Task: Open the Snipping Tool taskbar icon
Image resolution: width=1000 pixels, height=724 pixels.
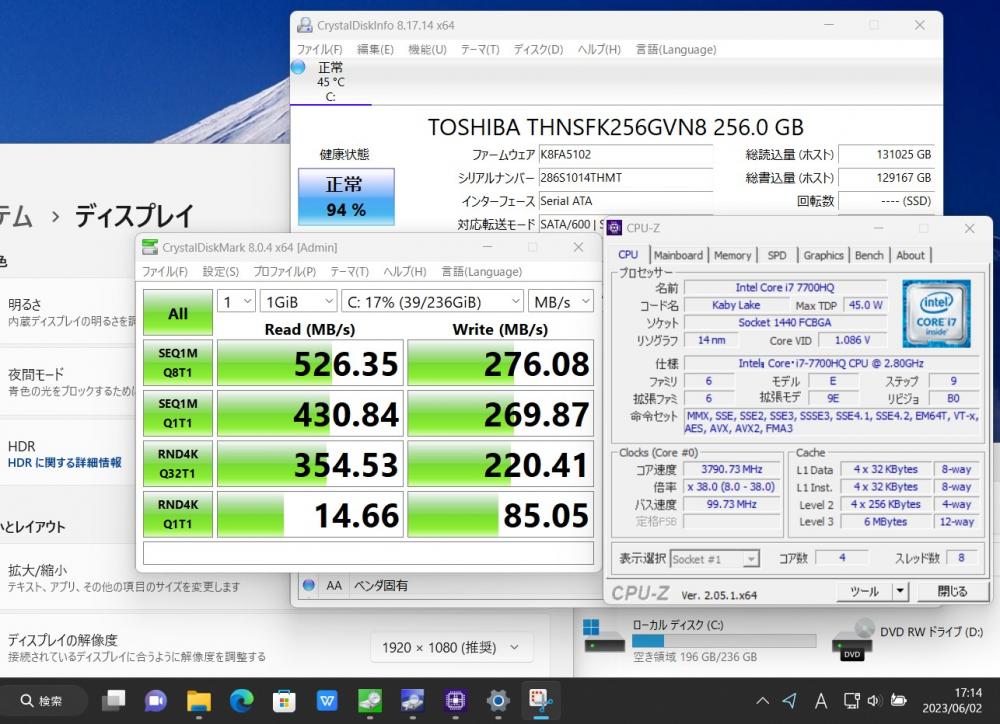Action: point(541,700)
